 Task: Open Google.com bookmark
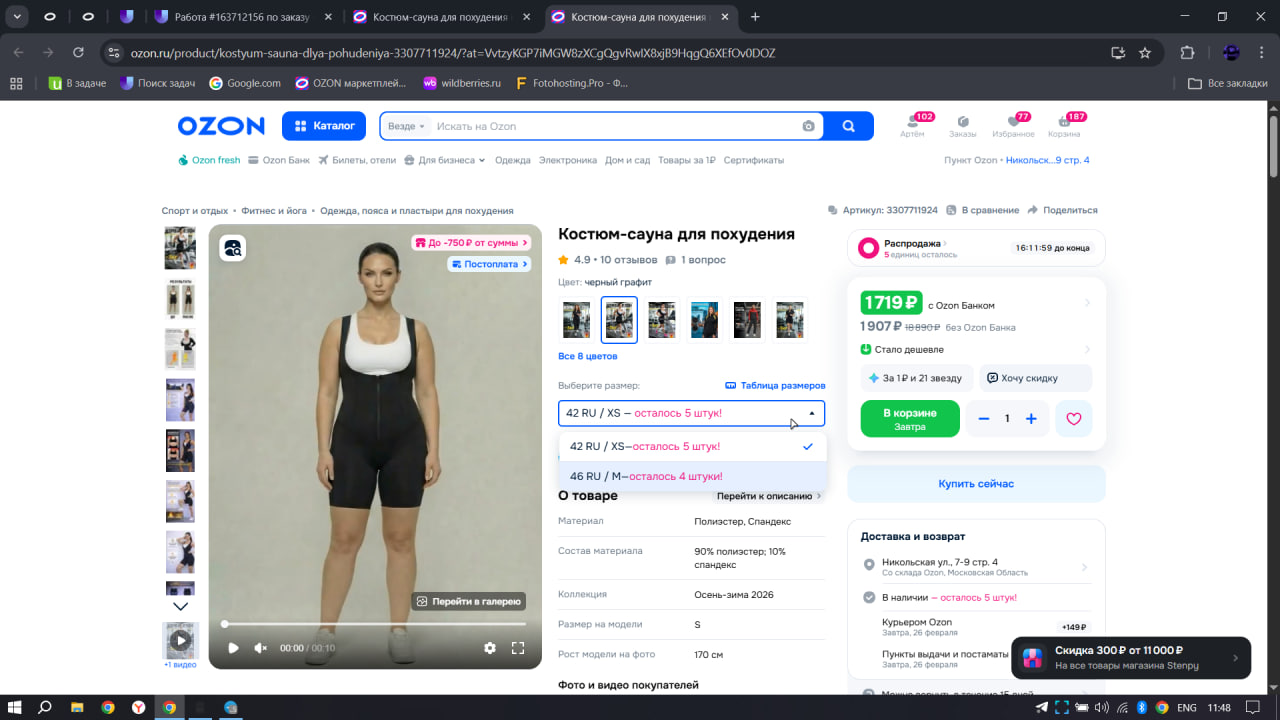coord(245,83)
